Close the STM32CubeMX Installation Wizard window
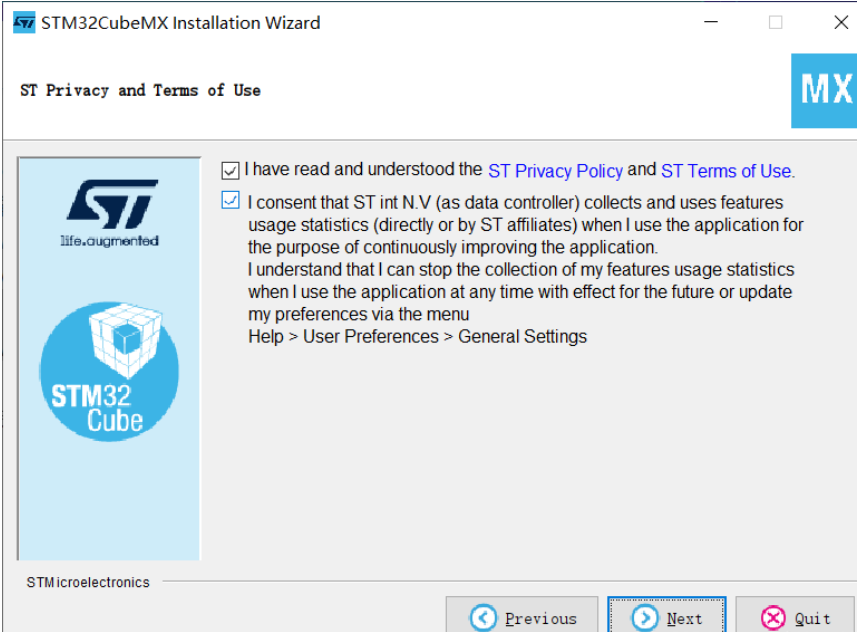The image size is (857, 632). click(x=841, y=22)
